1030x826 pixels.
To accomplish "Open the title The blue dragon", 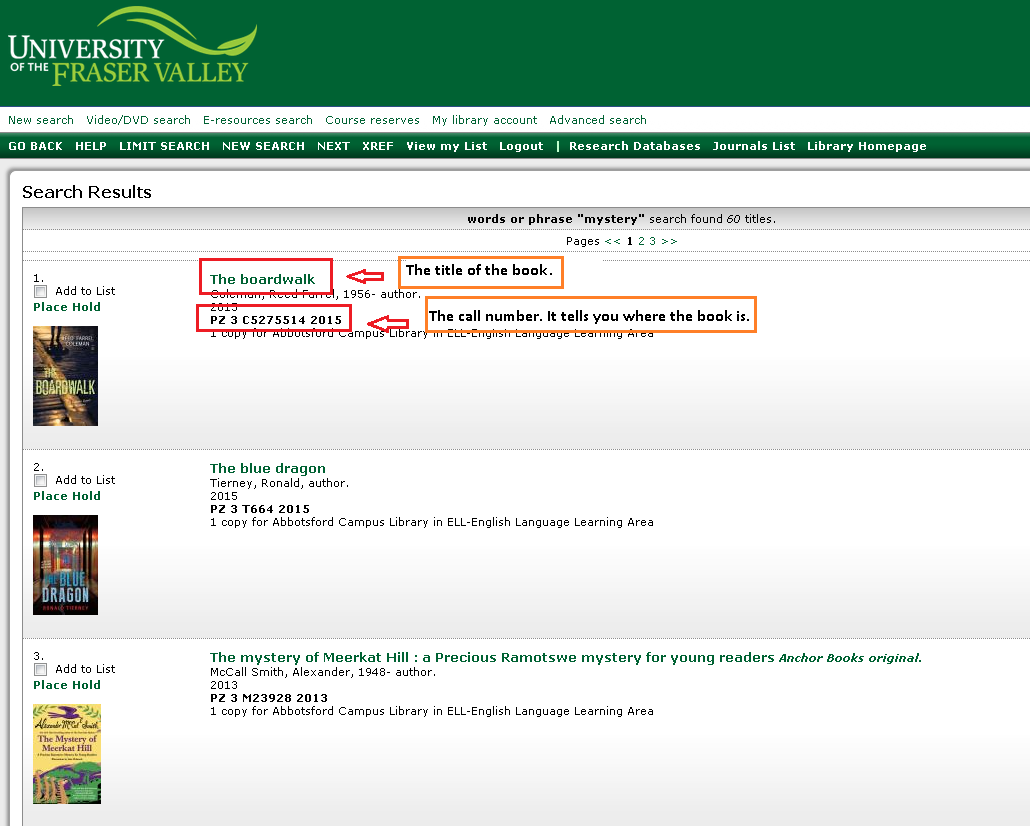I will (267, 468).
